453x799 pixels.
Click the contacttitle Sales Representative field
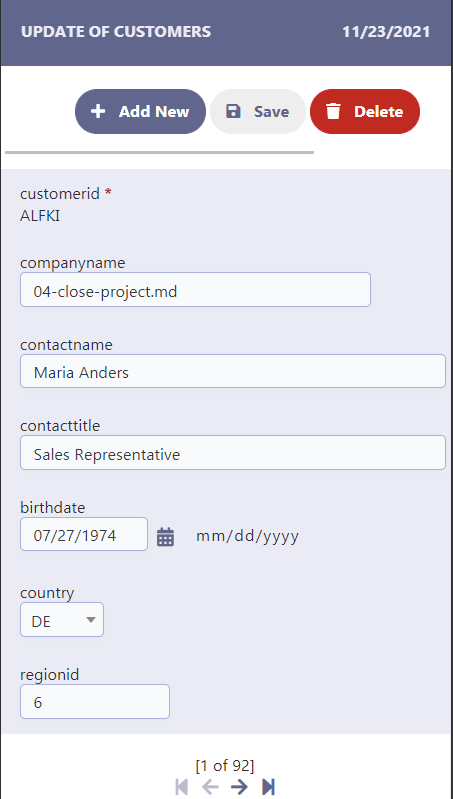[x=233, y=452]
